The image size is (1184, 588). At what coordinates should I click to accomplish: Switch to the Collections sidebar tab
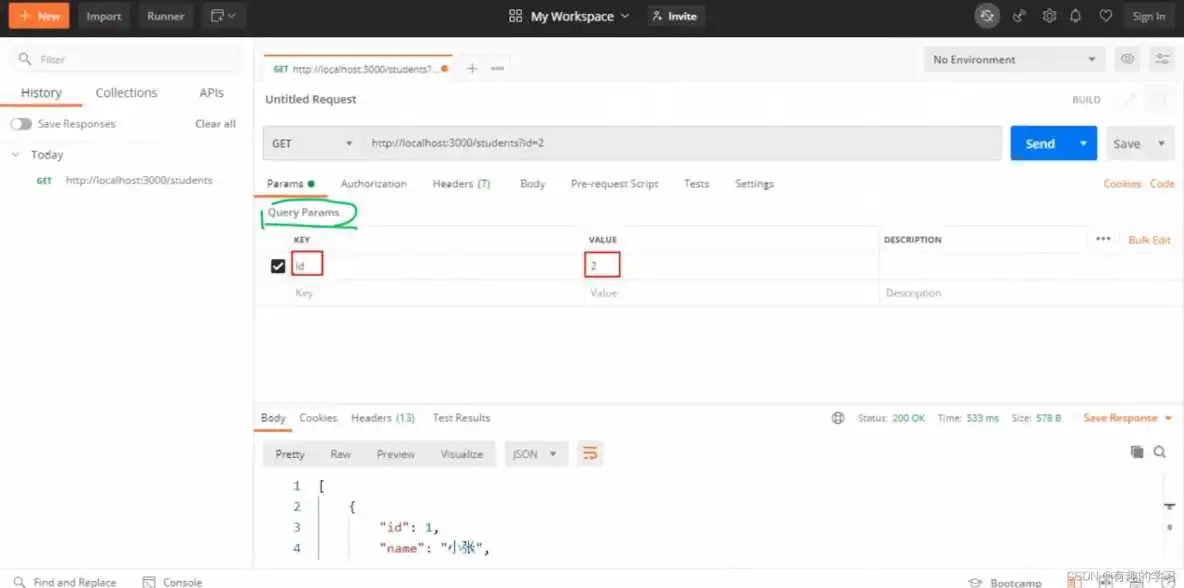(126, 93)
